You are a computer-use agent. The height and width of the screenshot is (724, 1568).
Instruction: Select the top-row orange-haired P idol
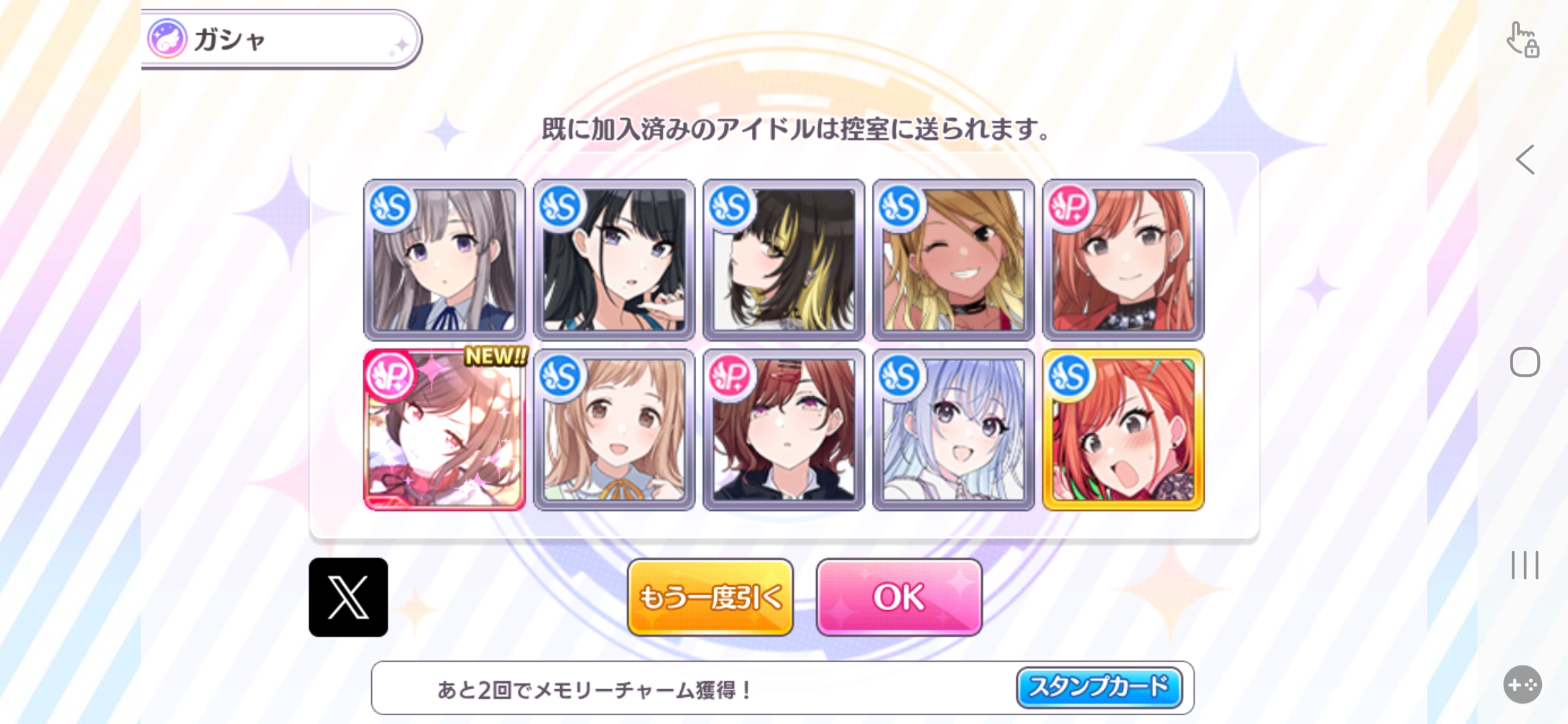[x=1123, y=259]
